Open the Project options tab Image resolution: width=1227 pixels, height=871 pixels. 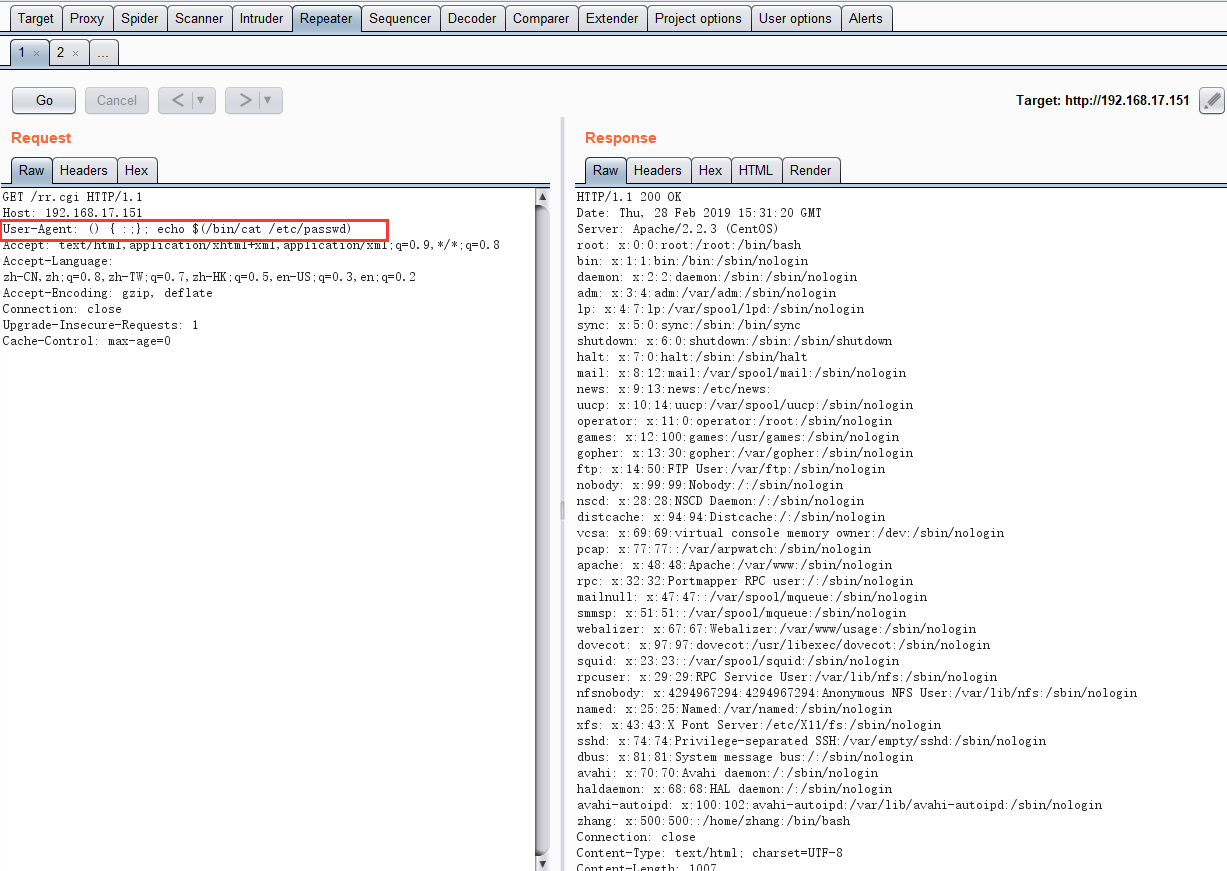698,18
